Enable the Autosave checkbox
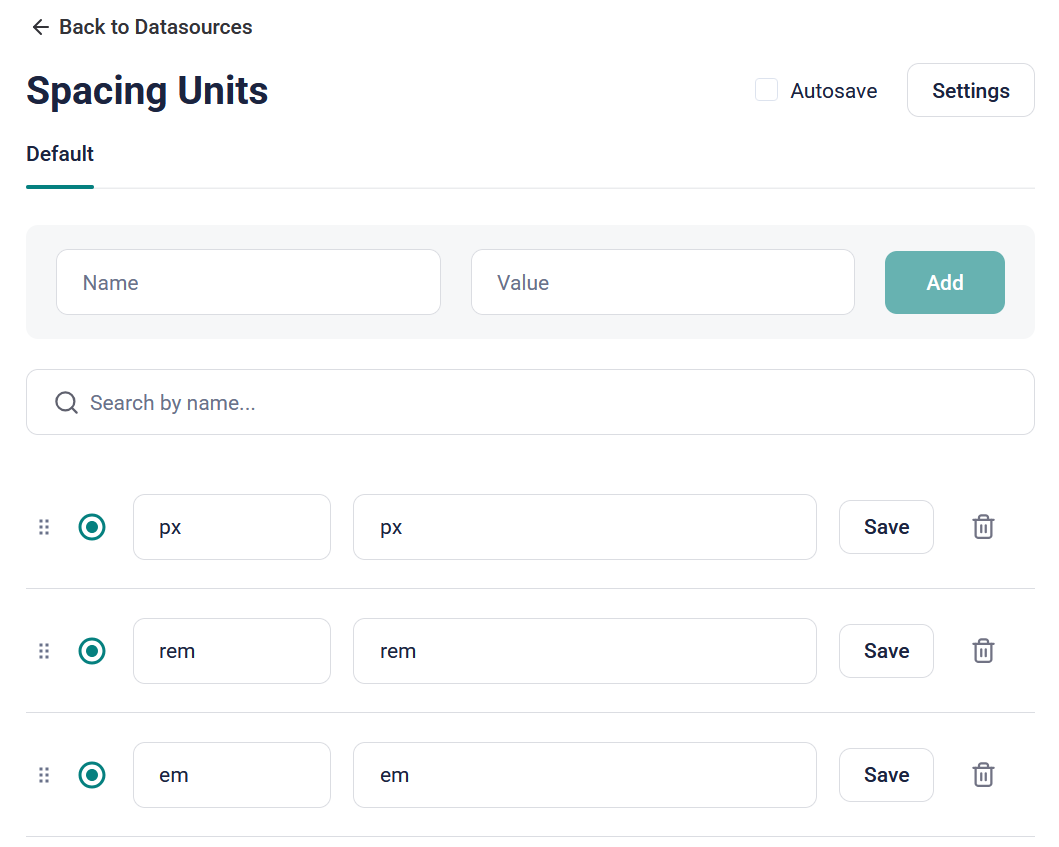Viewport: 1059px width, 847px height. coord(766,90)
